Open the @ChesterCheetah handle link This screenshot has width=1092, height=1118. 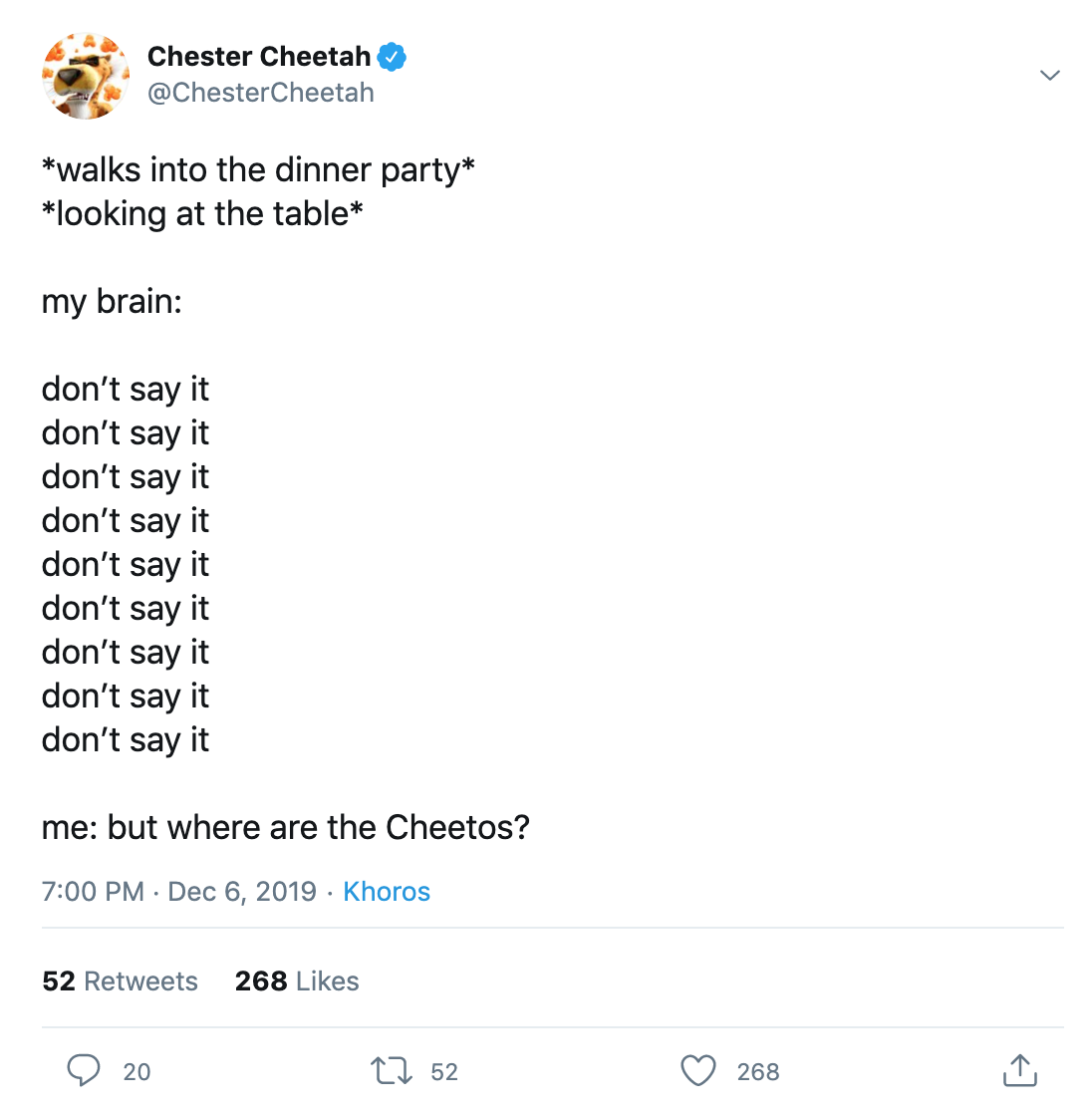click(x=261, y=93)
